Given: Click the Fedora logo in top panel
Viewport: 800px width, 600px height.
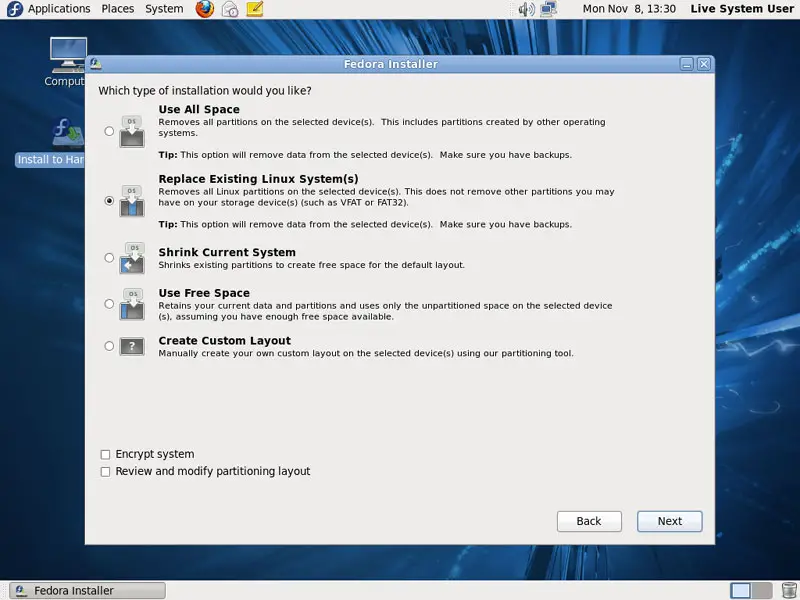Looking at the screenshot, I should click(15, 9).
